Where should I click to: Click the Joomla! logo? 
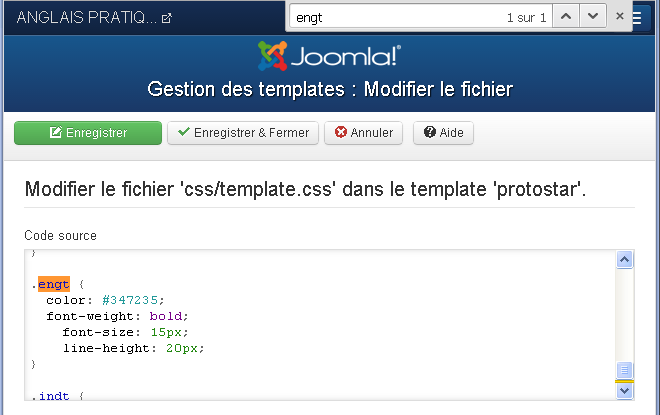pyautogui.click(x=329, y=57)
